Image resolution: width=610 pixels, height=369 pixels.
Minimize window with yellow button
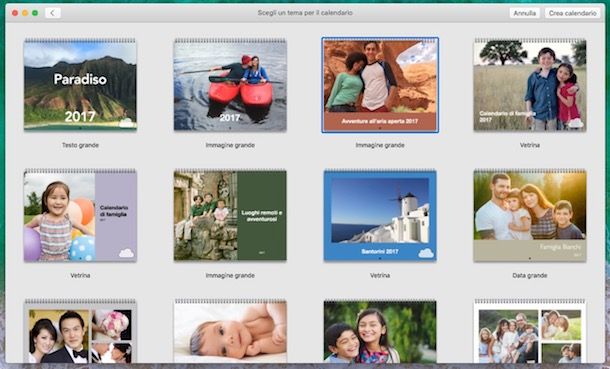pos(25,13)
